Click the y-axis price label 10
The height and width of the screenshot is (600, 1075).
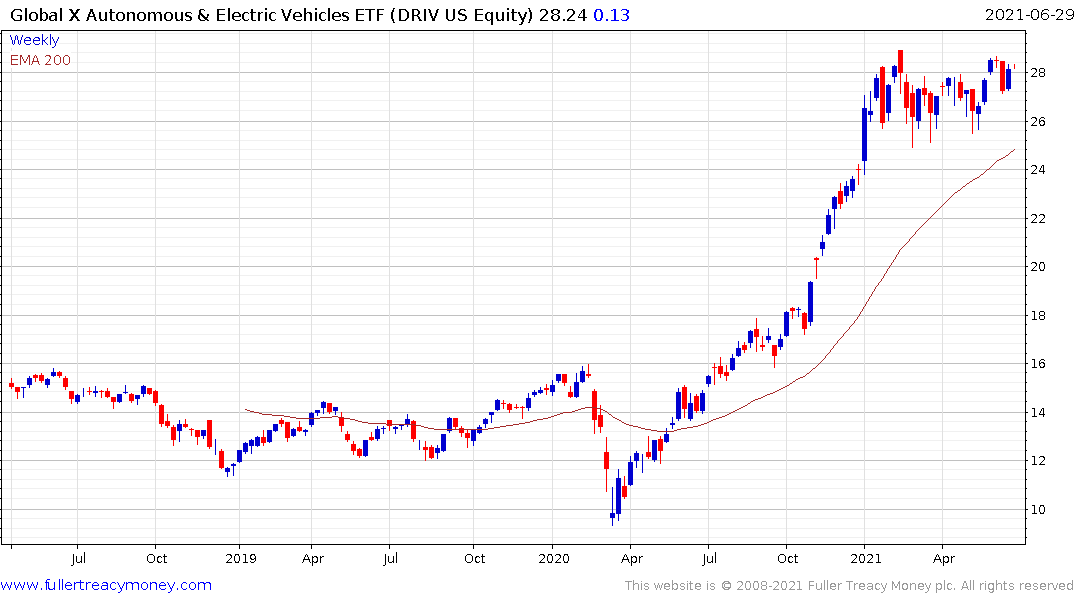(1038, 509)
